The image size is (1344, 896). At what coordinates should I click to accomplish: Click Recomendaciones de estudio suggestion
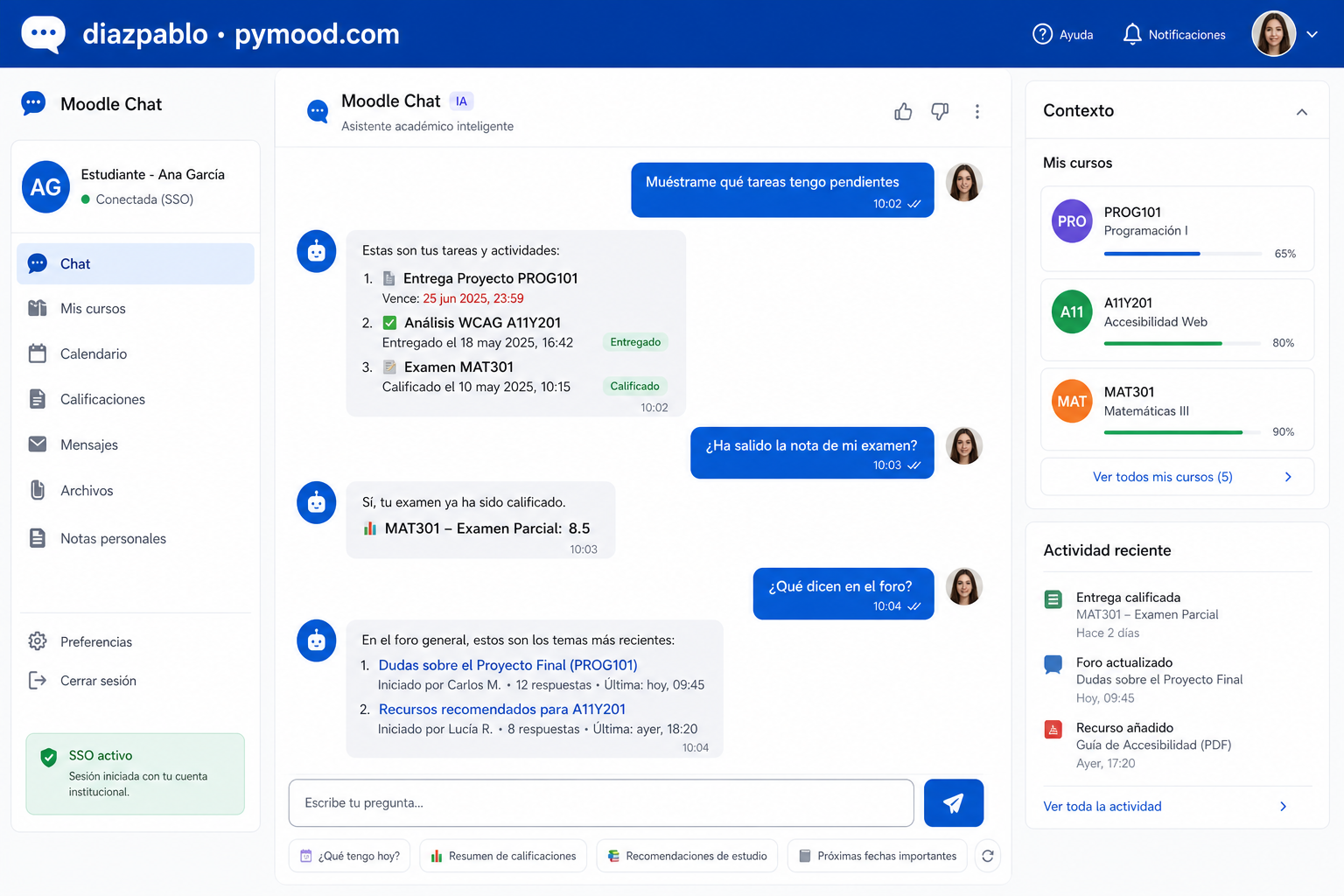click(687, 856)
